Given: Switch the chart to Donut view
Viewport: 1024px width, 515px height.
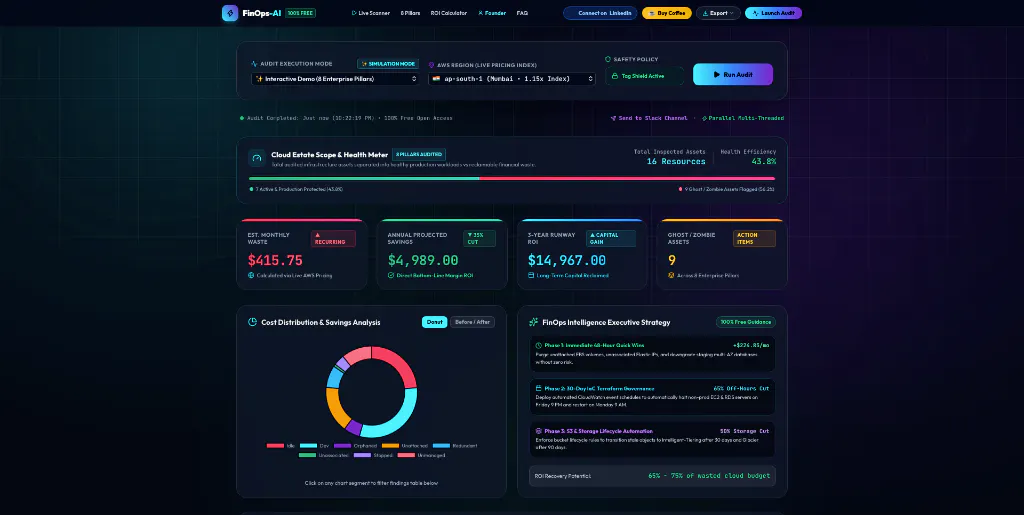Looking at the screenshot, I should (434, 322).
